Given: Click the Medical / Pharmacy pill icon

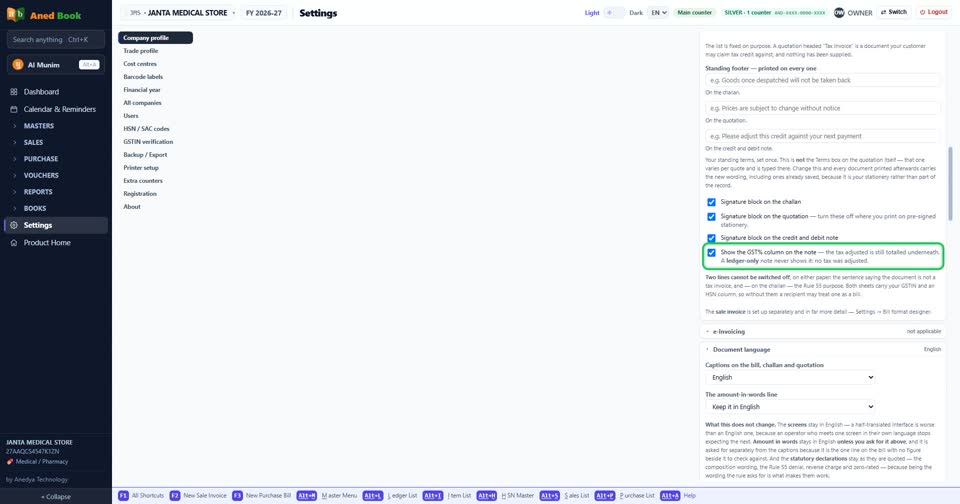Looking at the screenshot, I should tap(10, 462).
